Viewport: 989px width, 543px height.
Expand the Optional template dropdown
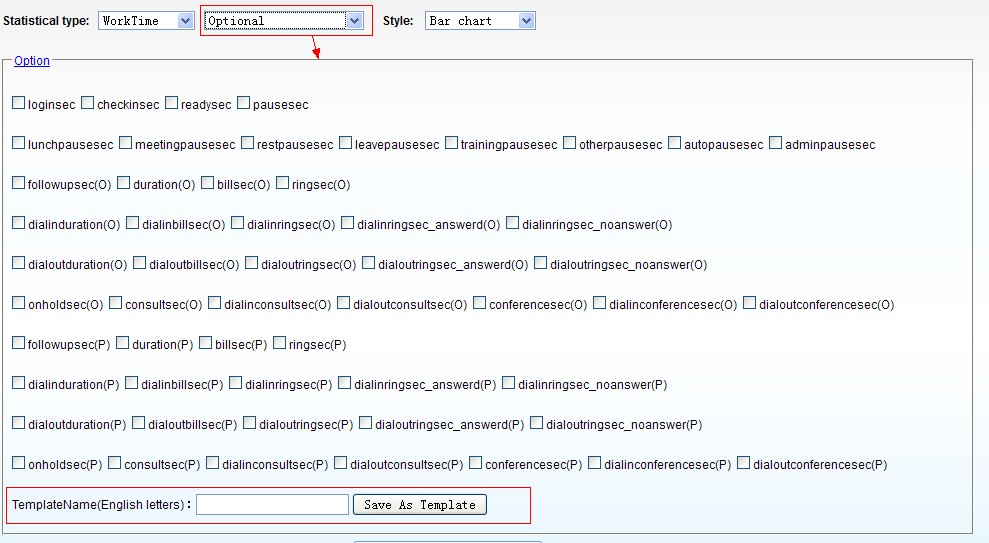coord(284,21)
